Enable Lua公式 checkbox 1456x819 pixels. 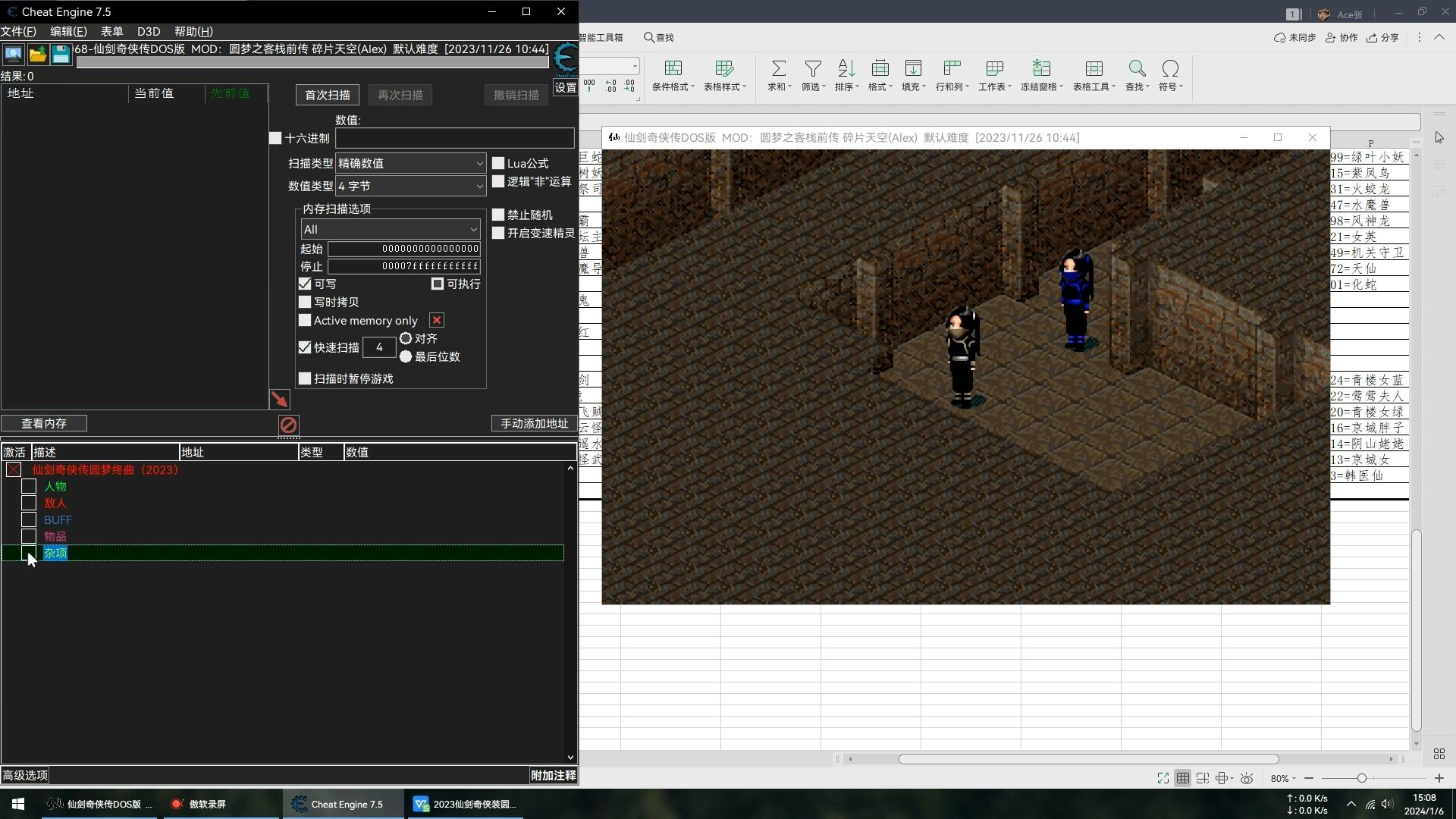498,163
